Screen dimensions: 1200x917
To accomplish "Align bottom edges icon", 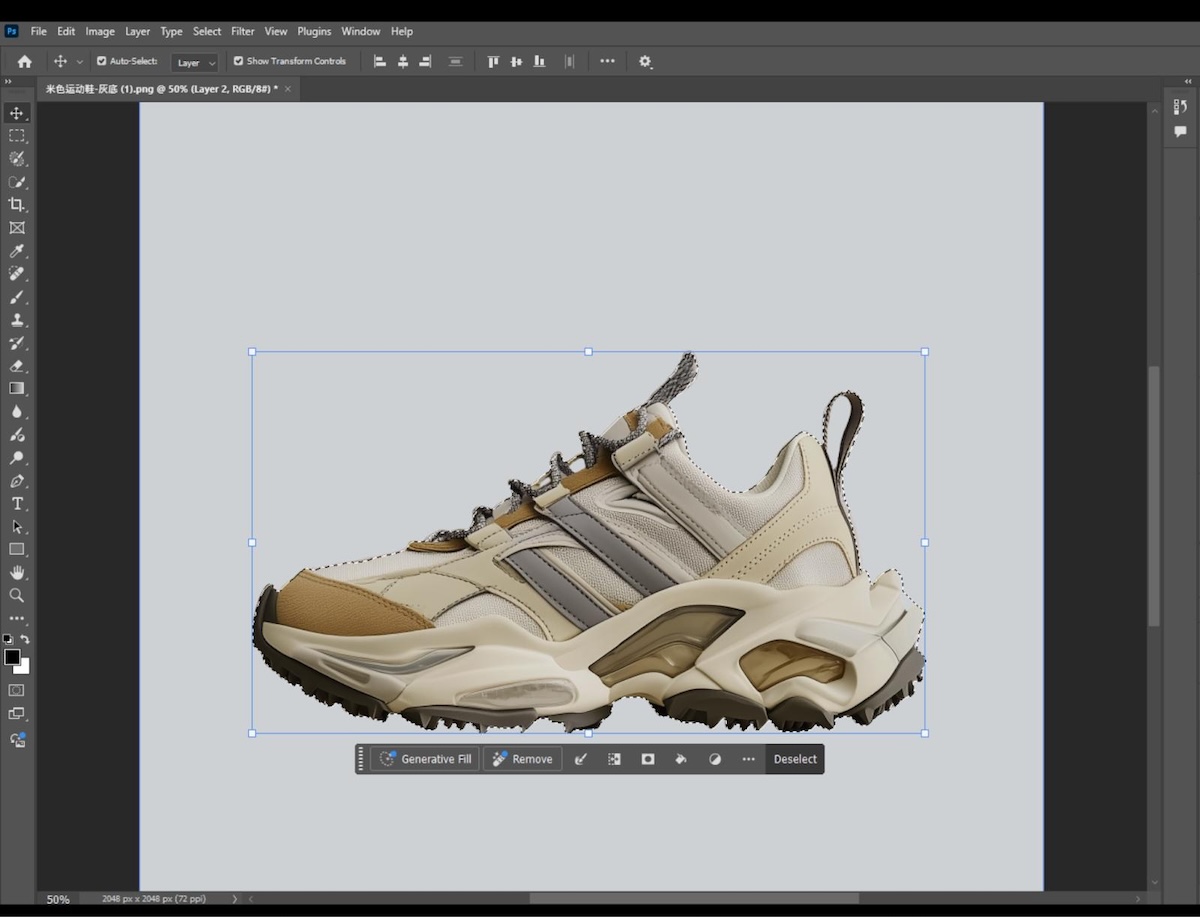I will 539,61.
